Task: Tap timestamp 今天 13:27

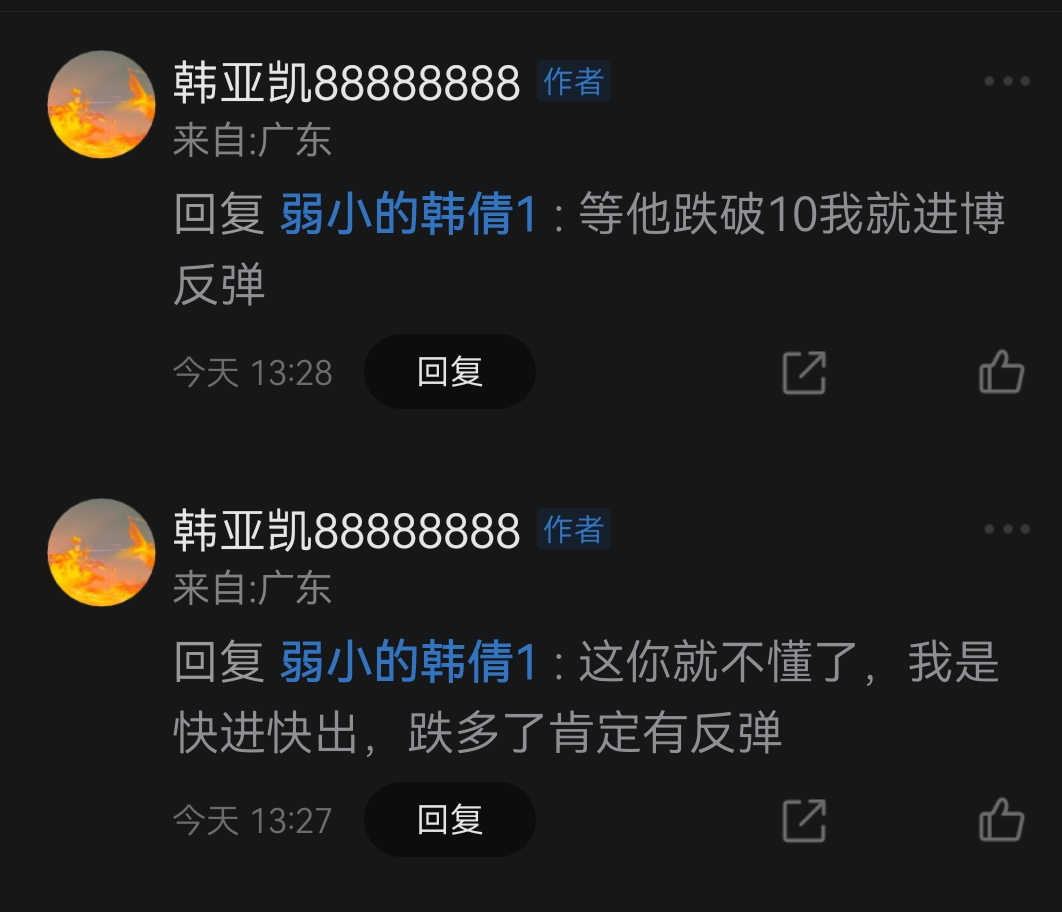Action: (253, 821)
